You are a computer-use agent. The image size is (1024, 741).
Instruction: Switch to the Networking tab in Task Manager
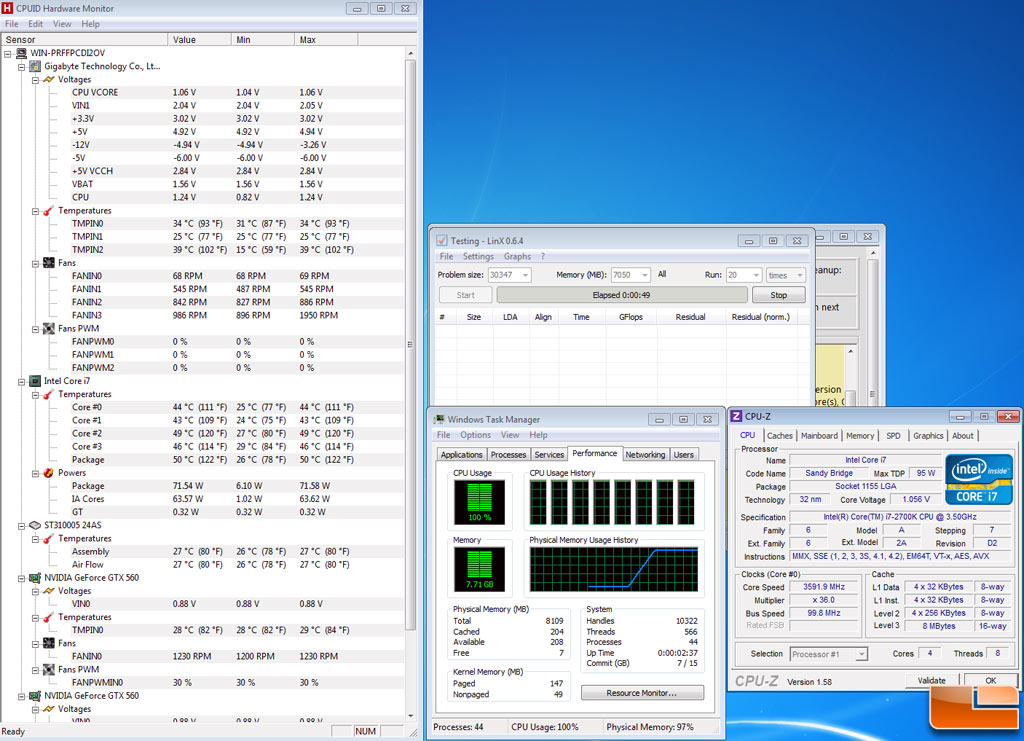pyautogui.click(x=645, y=454)
